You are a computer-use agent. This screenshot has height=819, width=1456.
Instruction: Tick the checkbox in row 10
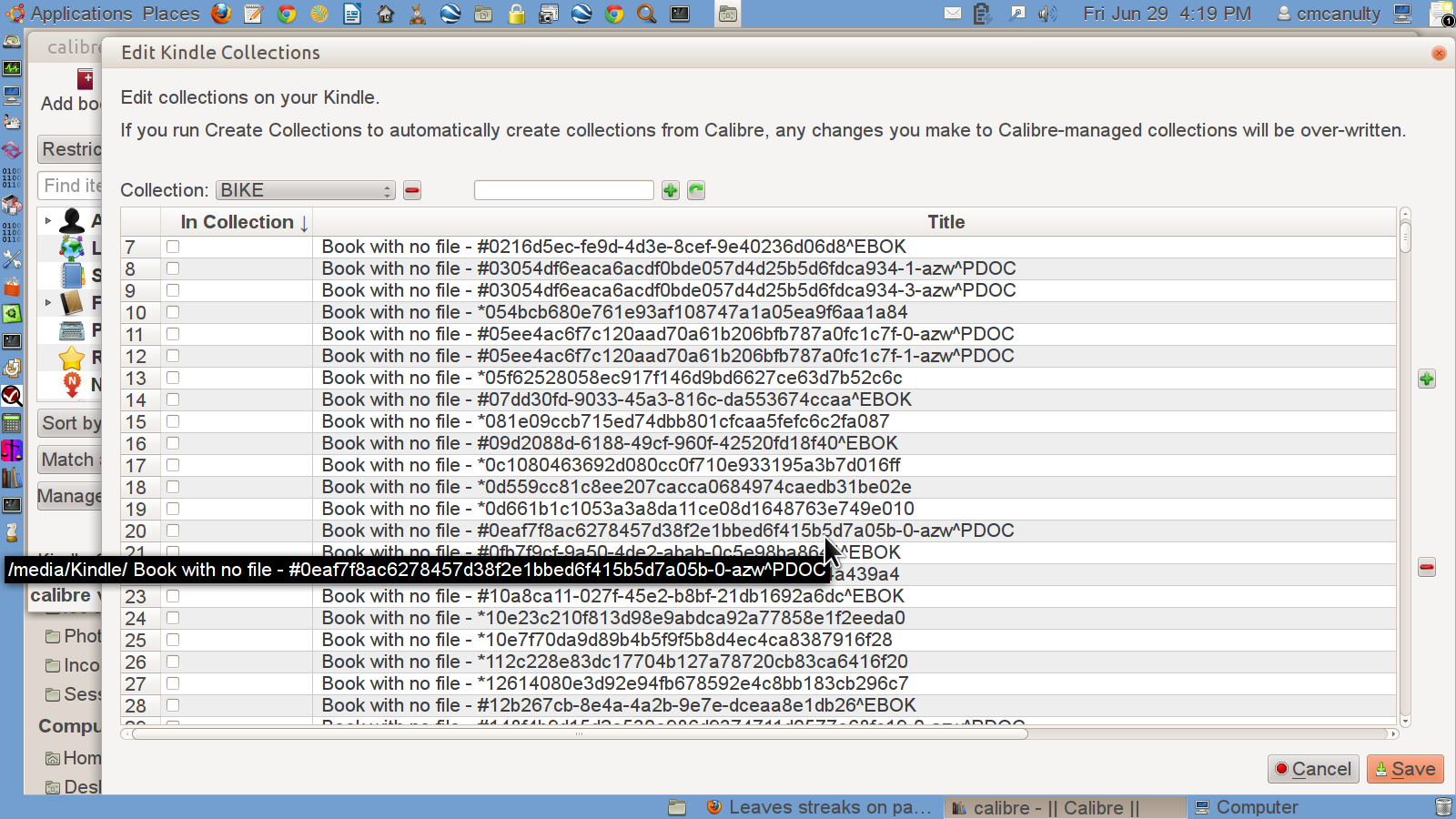173,312
